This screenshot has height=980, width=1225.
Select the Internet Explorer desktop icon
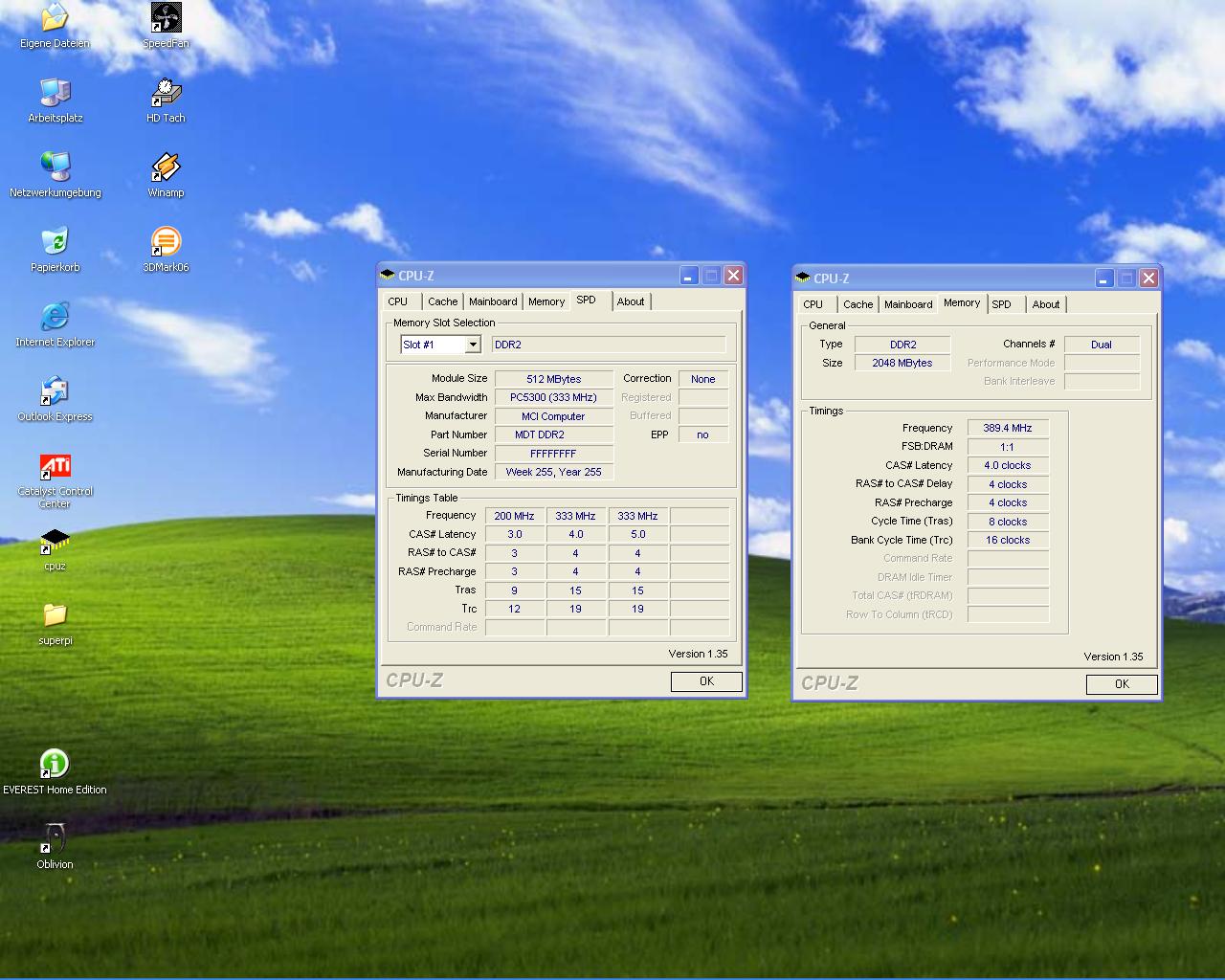tap(55, 324)
